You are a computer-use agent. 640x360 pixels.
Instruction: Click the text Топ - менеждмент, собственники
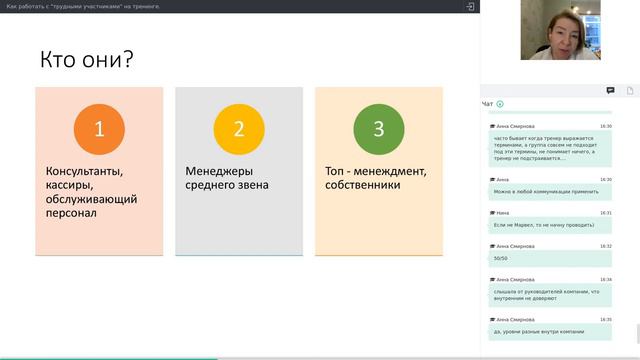tap(376, 178)
